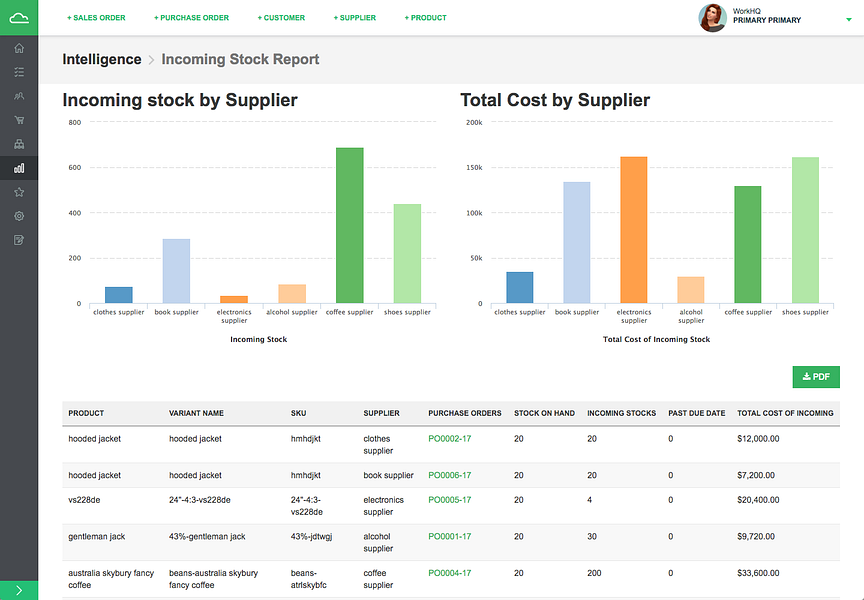Open the people contacts icon in sidebar

19,96
